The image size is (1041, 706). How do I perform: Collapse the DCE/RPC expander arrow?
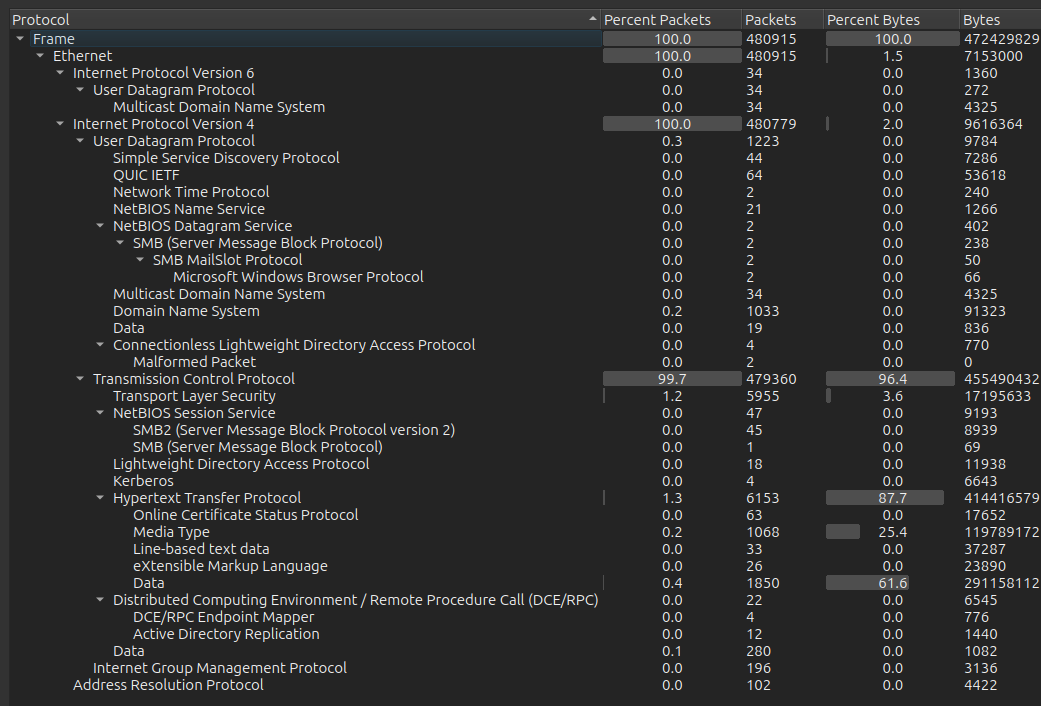coord(100,600)
